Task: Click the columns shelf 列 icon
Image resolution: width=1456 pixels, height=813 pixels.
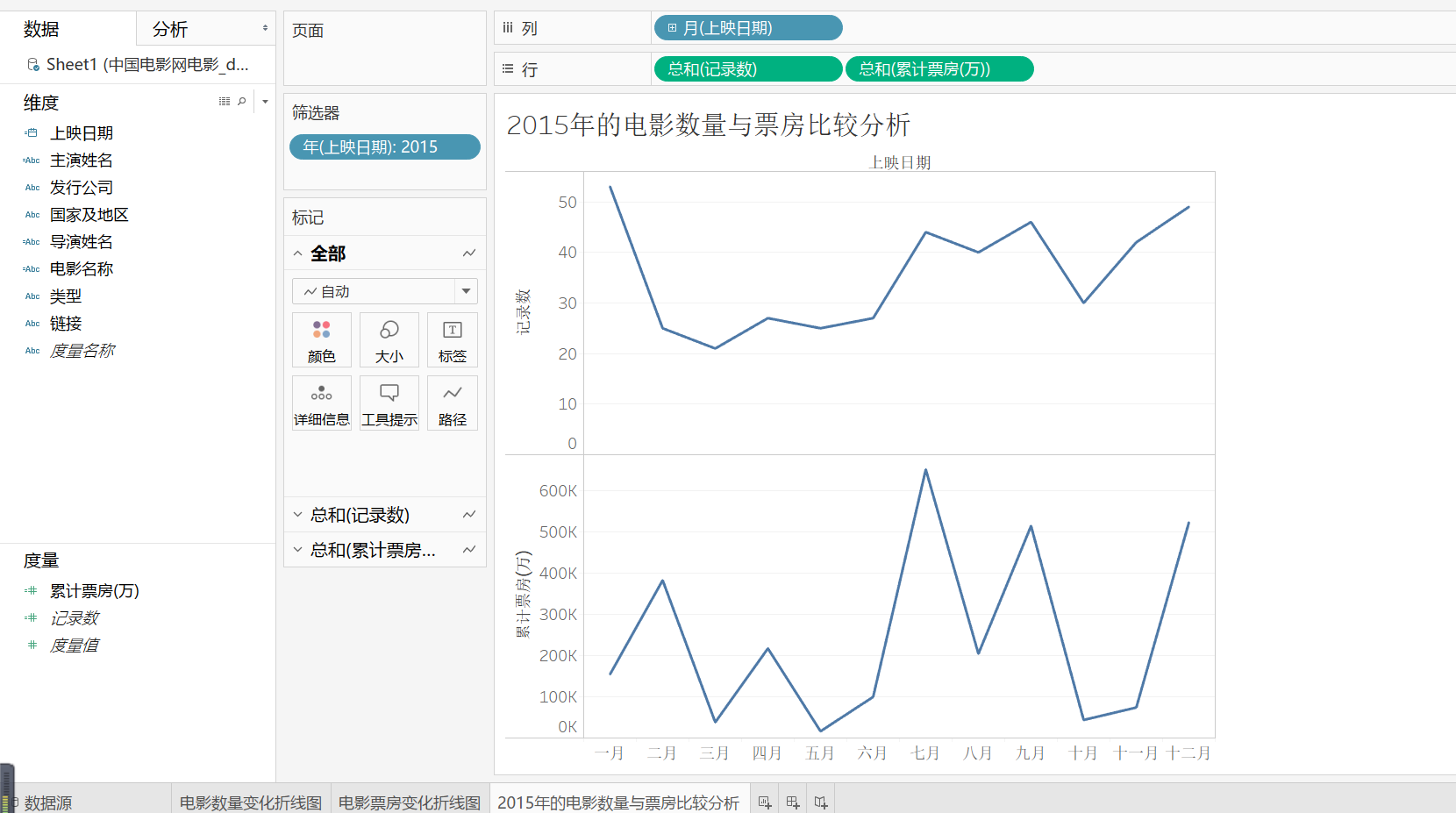Action: (x=508, y=28)
